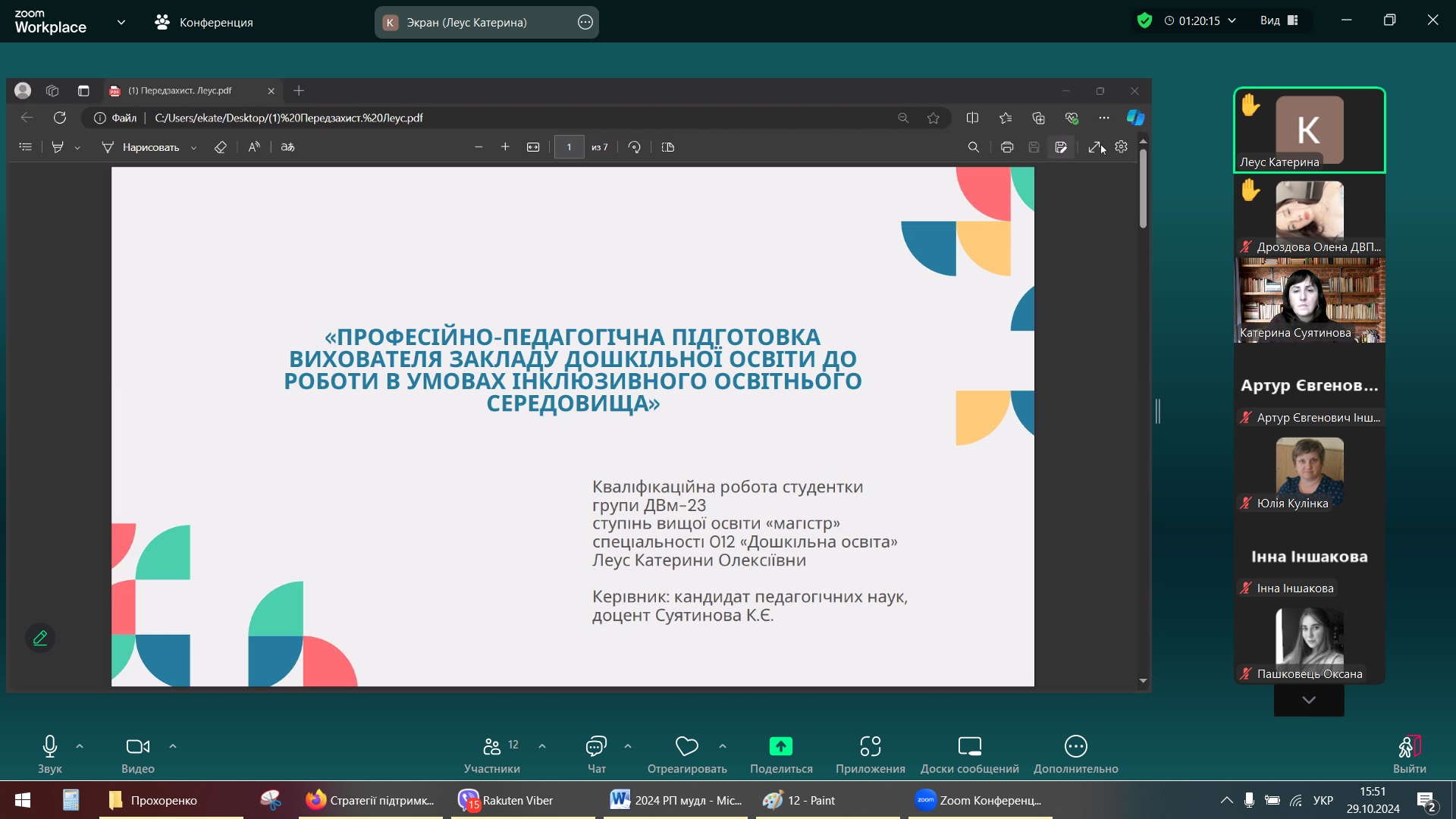Close the Передзахист. Леус.pdf browser tab
Viewport: 1456px width, 819px height.
coord(271,91)
